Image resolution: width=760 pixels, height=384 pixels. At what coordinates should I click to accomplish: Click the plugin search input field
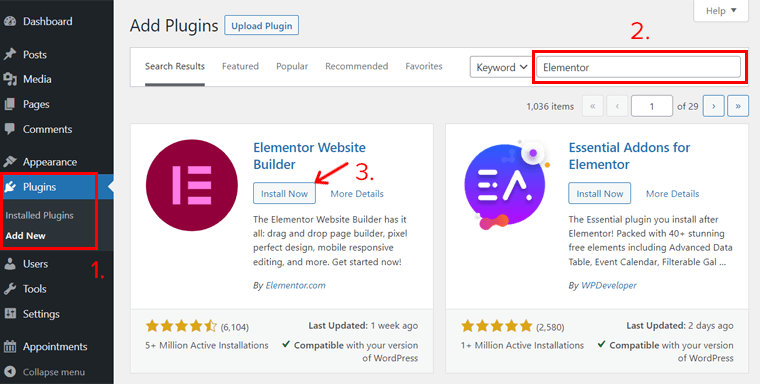[638, 67]
